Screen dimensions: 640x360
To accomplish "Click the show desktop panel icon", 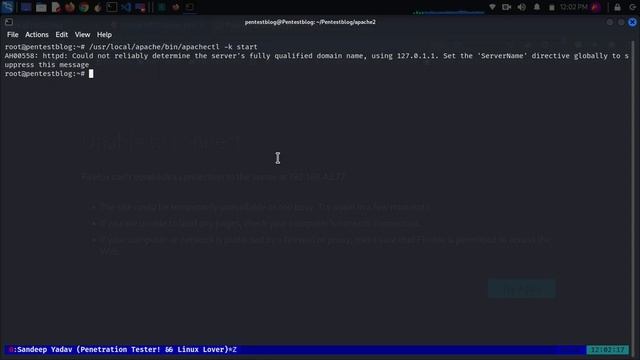I will point(26,7).
